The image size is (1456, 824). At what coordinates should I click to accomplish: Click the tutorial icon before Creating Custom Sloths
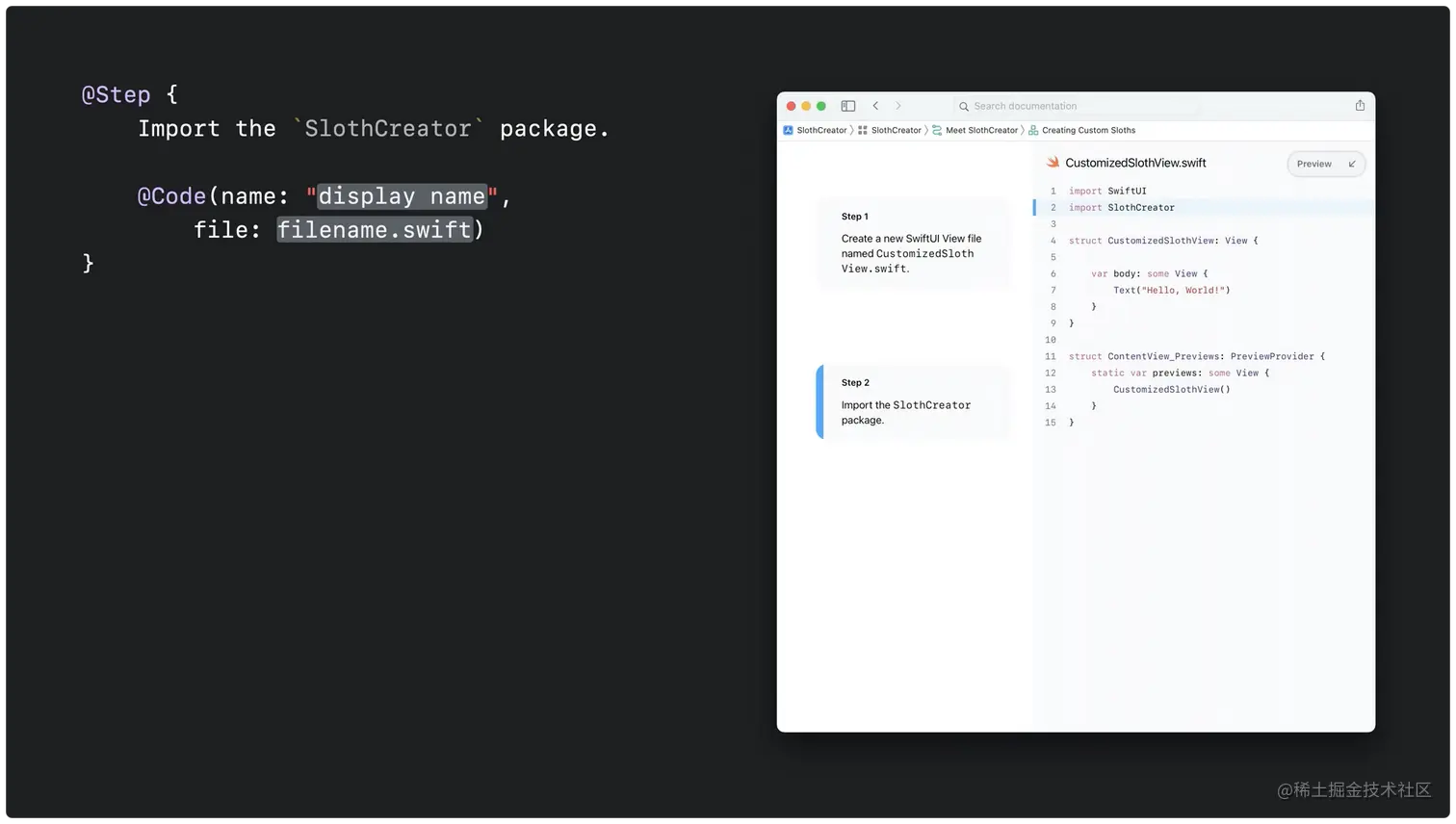(1033, 130)
